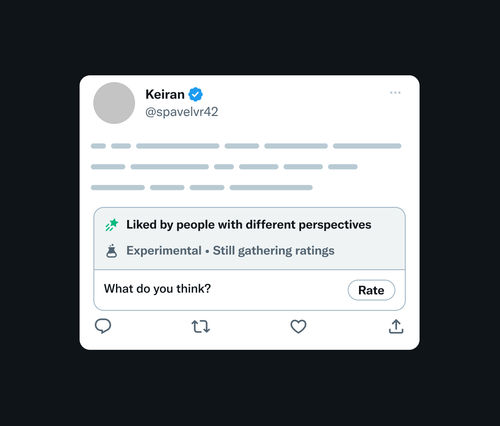
Task: Like the tweet with the heart icon
Action: (298, 326)
